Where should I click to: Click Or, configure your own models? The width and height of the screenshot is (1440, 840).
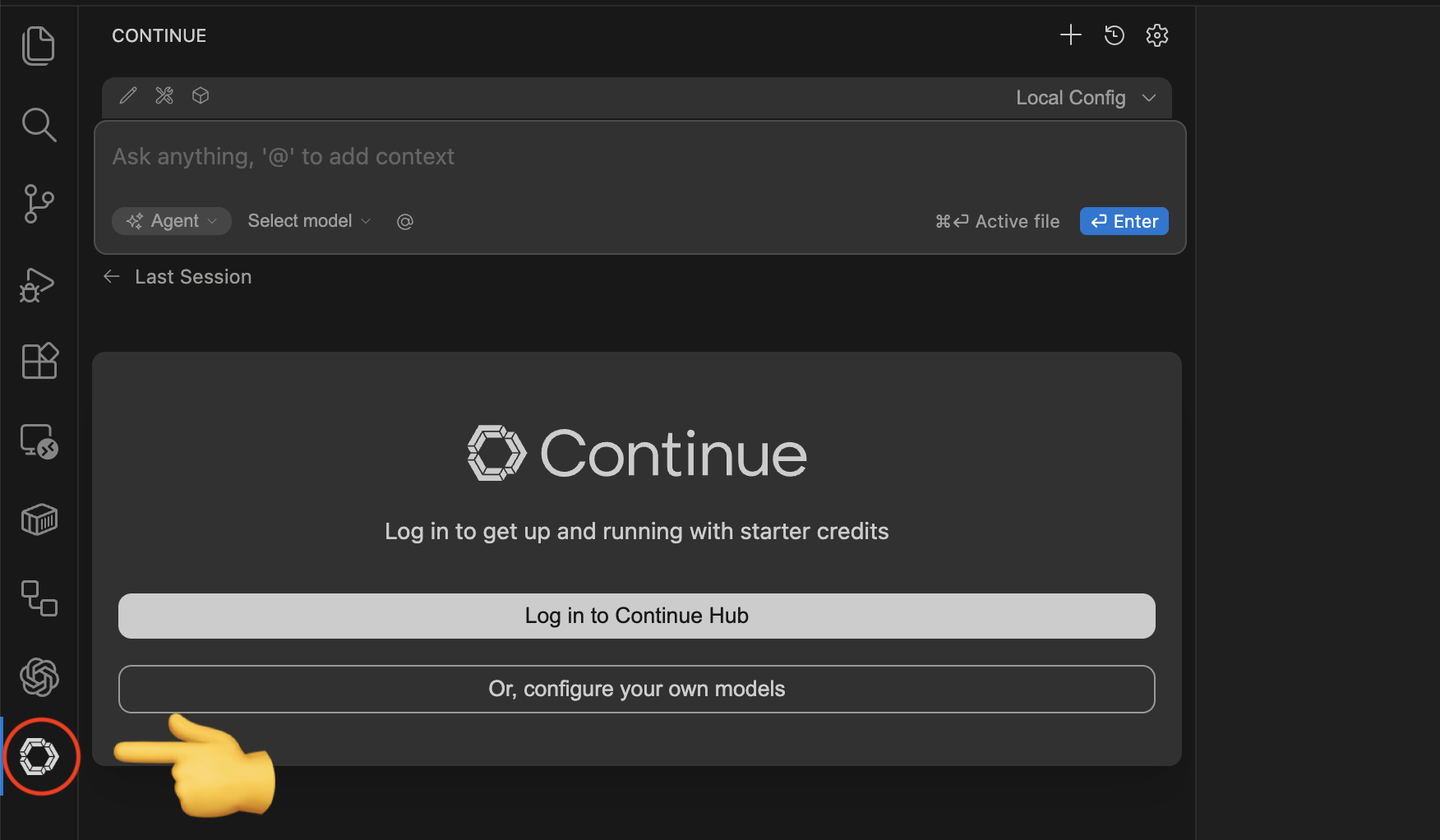[636, 689]
